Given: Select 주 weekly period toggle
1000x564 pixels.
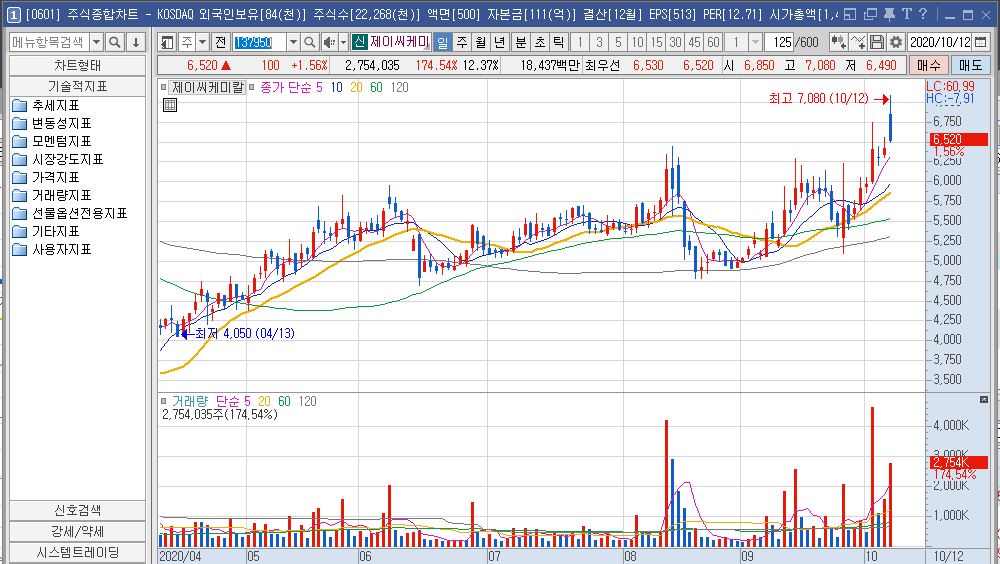Looking at the screenshot, I should click(462, 43).
